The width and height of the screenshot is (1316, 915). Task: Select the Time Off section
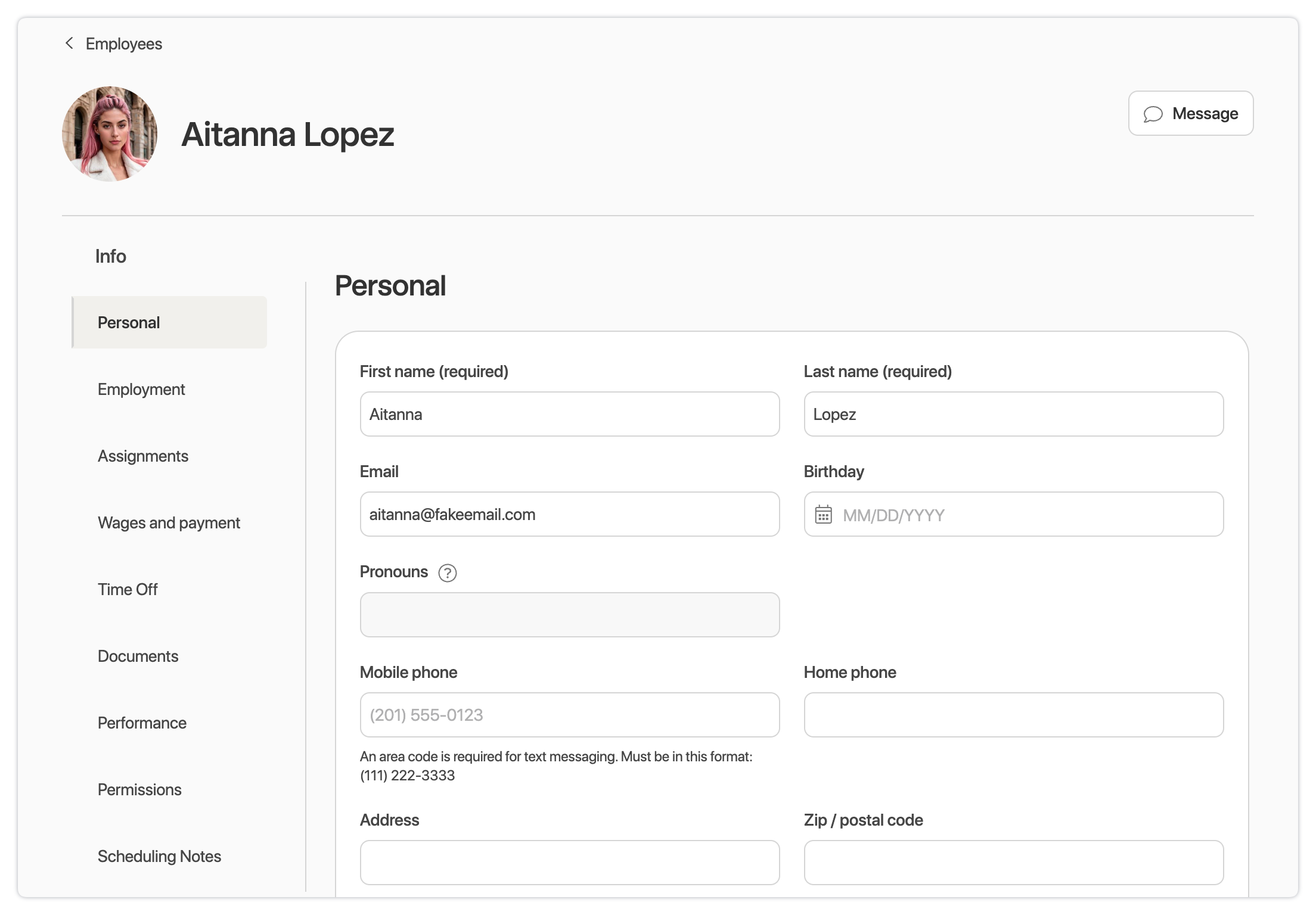[x=128, y=590]
